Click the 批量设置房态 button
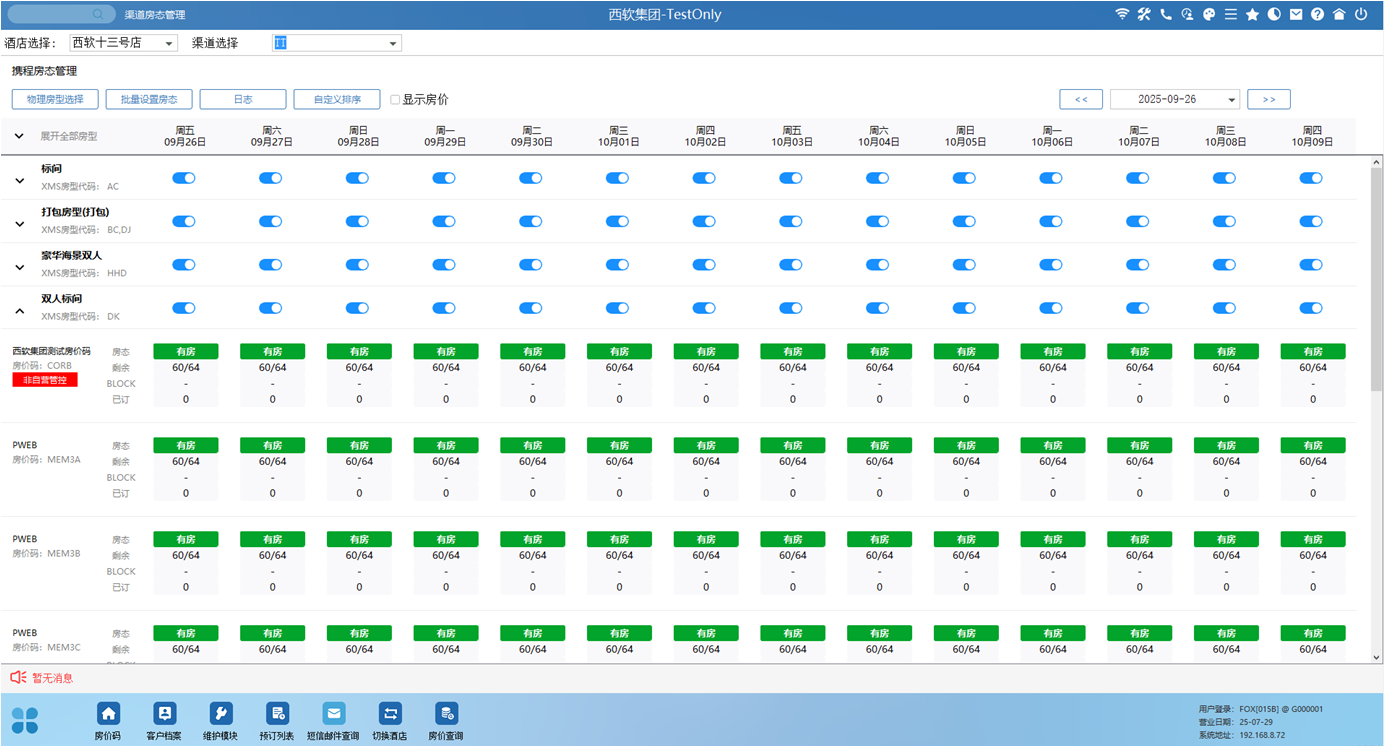1384x746 pixels. click(149, 100)
